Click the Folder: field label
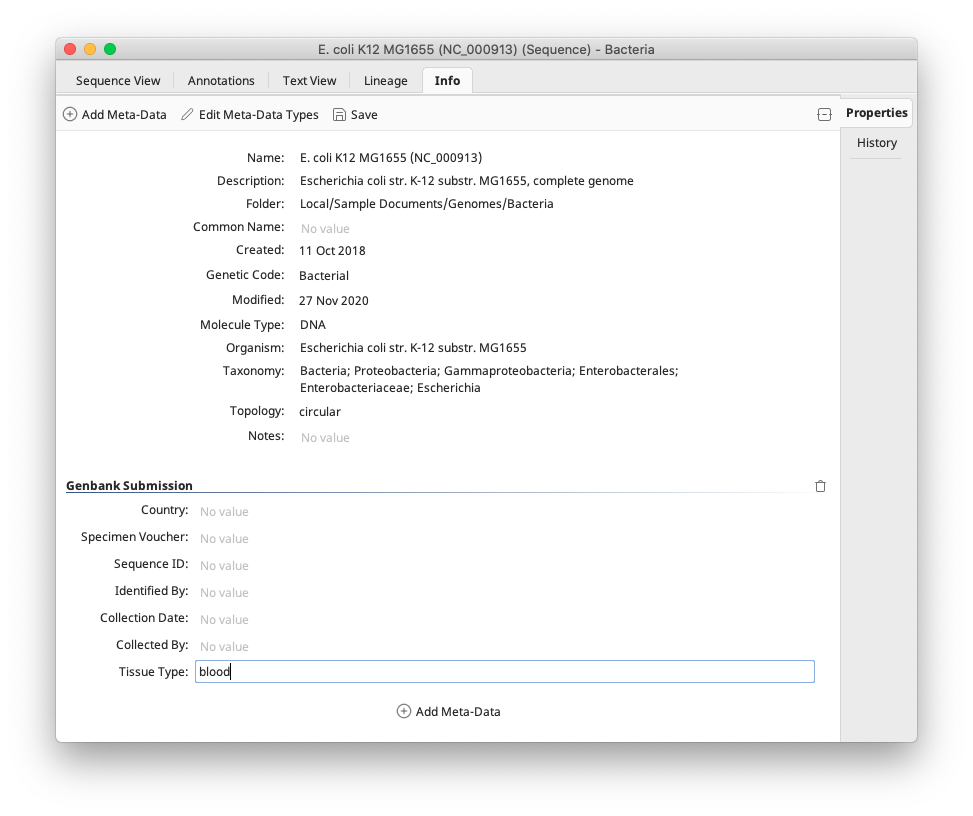The height and width of the screenshot is (816, 973). 265,204
